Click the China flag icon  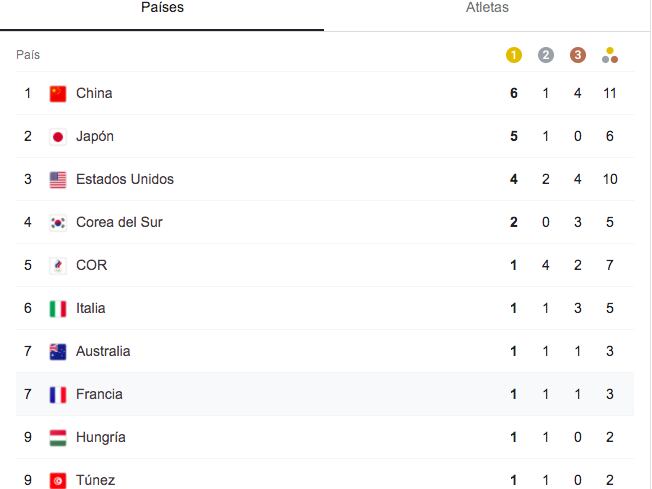tap(58, 94)
